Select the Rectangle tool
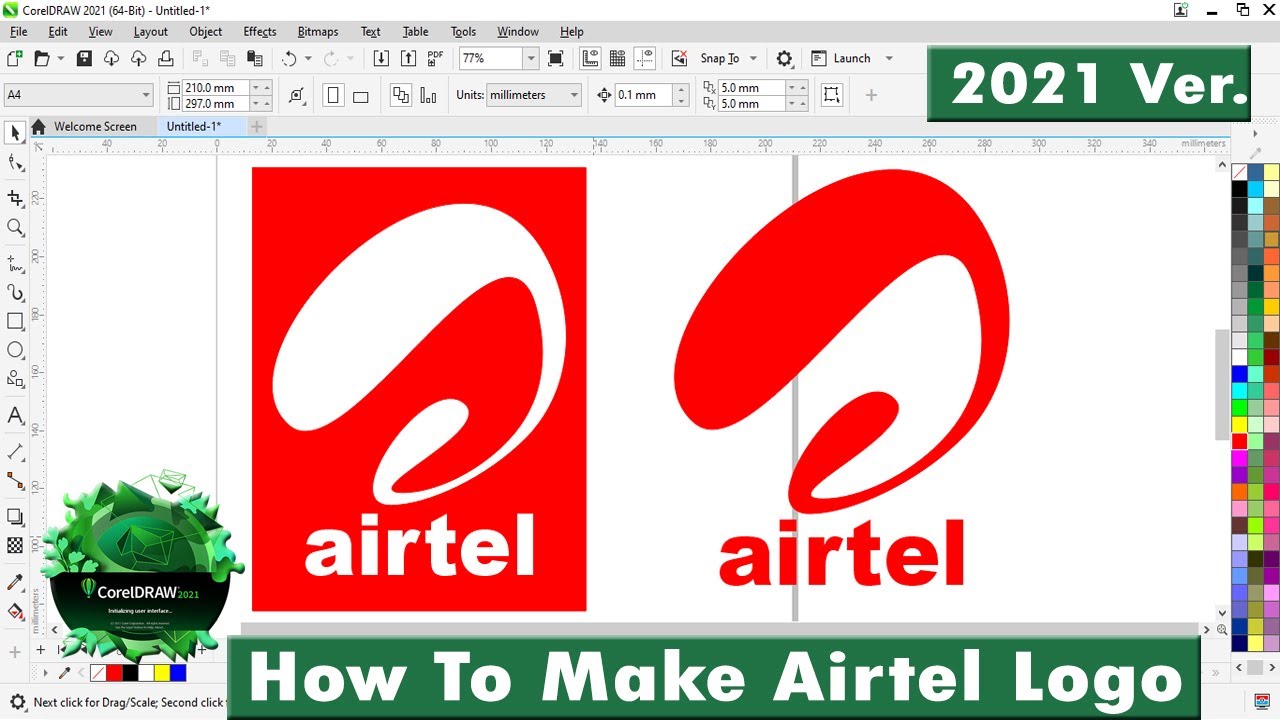The width and height of the screenshot is (1280, 720). coord(15,321)
